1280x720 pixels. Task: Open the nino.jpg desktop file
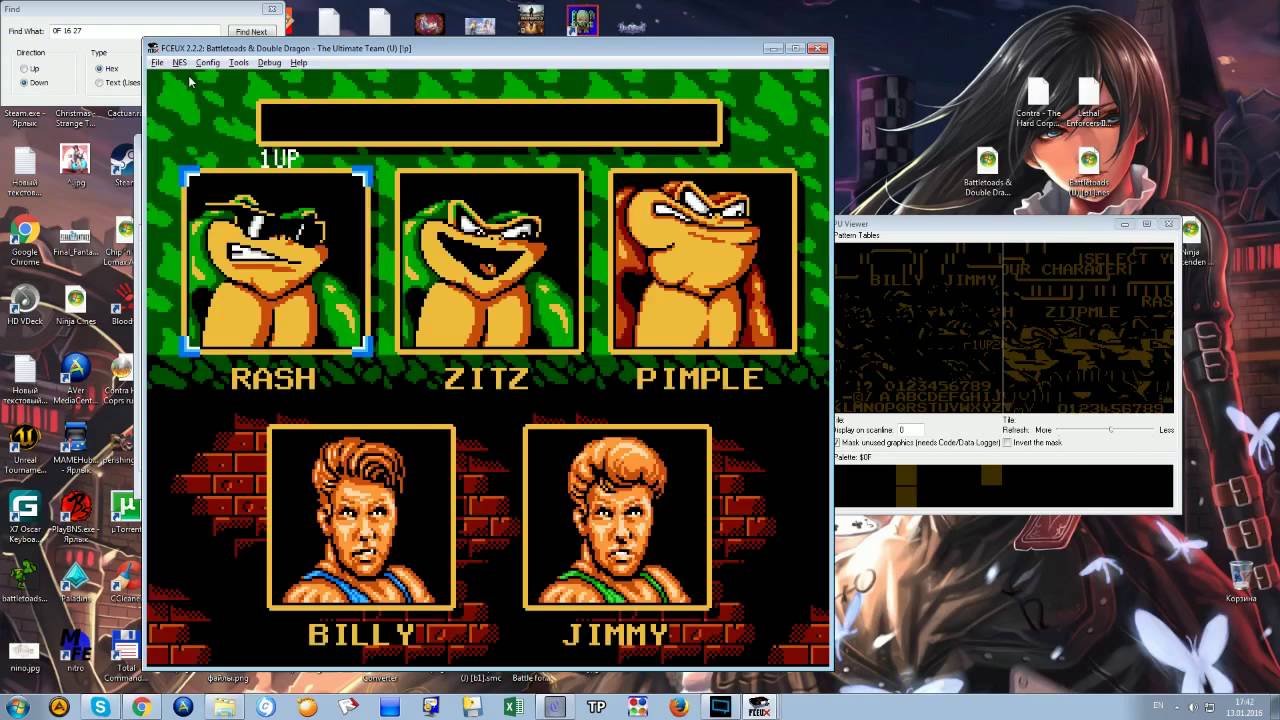pyautogui.click(x=24, y=655)
